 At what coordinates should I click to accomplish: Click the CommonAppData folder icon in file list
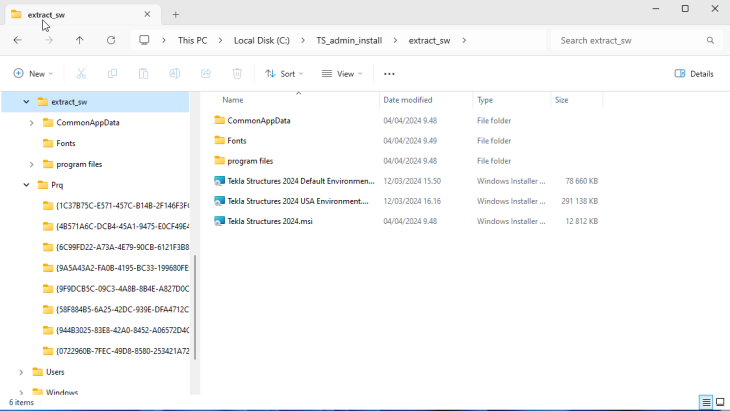click(219, 120)
